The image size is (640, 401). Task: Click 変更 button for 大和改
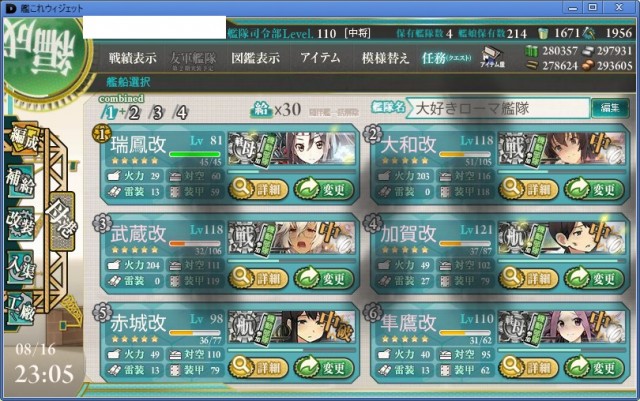[594, 189]
